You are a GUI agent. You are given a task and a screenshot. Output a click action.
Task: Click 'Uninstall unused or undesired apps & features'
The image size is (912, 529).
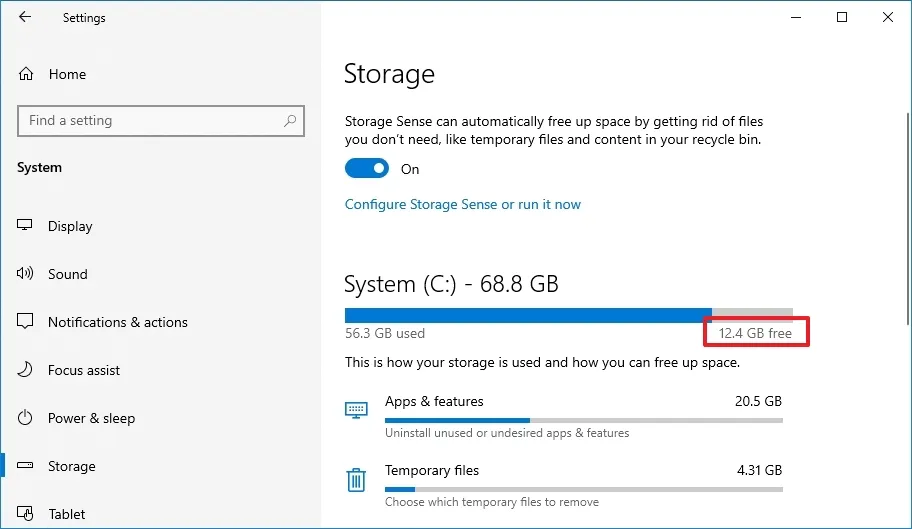[x=507, y=433]
